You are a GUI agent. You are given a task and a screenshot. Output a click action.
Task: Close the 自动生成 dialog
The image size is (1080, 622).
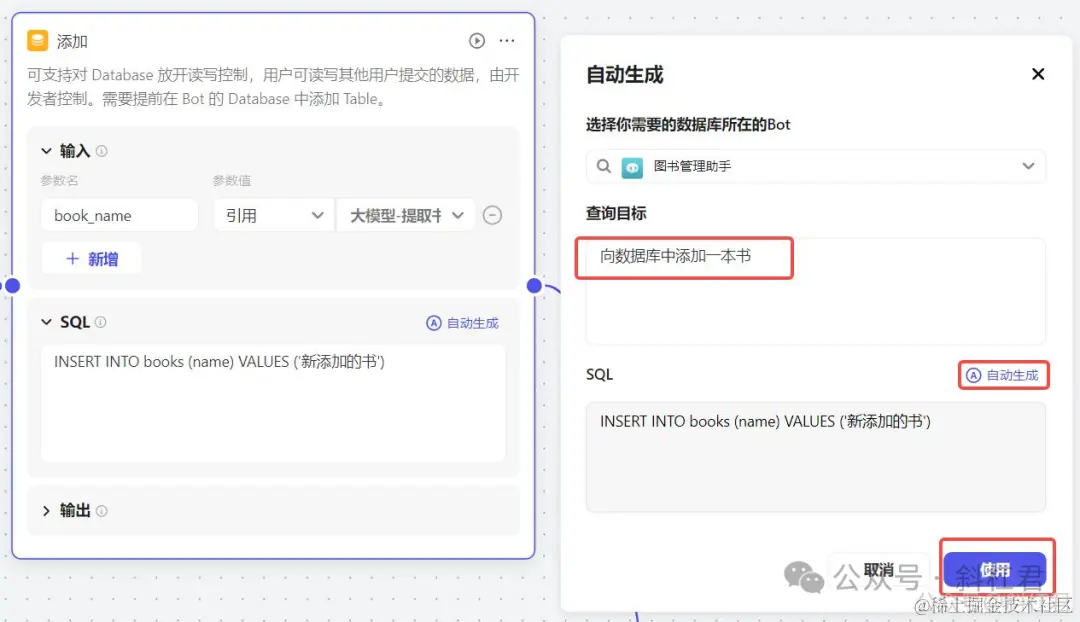(1038, 73)
